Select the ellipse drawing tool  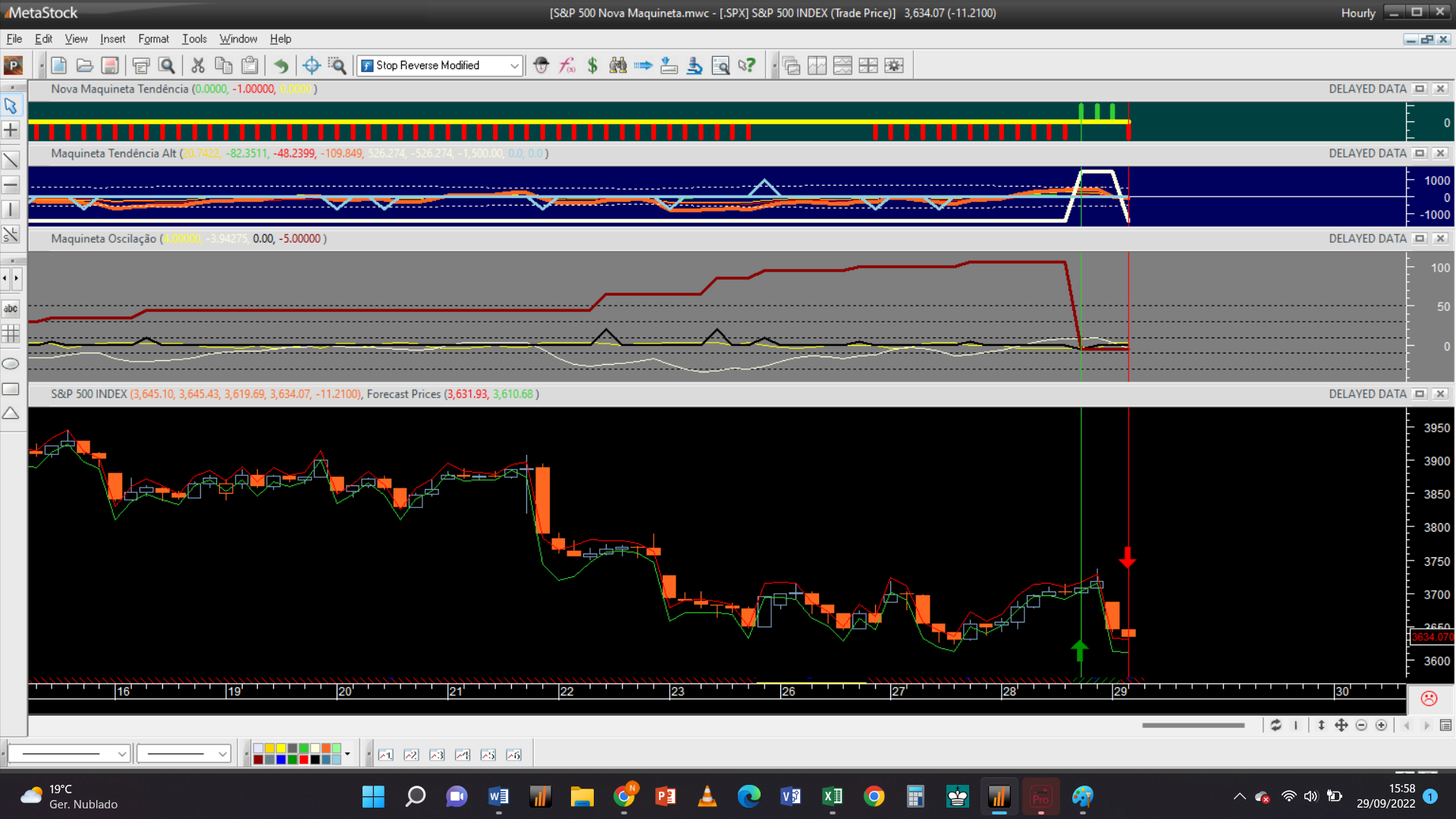tap(11, 364)
